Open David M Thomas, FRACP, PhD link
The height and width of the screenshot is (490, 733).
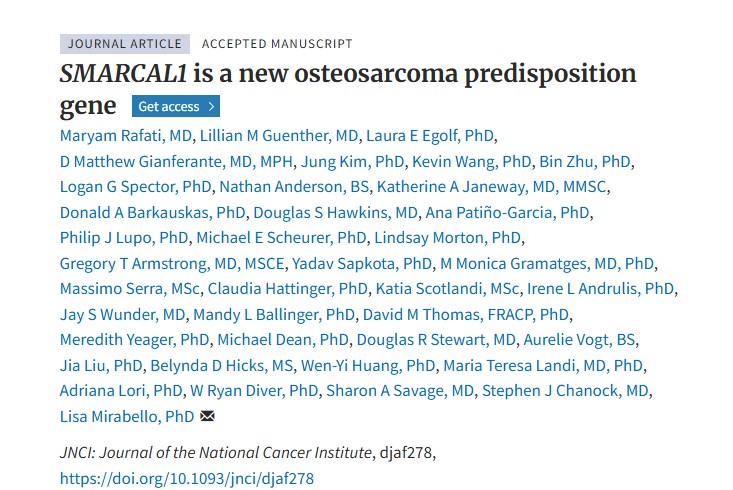[466, 314]
